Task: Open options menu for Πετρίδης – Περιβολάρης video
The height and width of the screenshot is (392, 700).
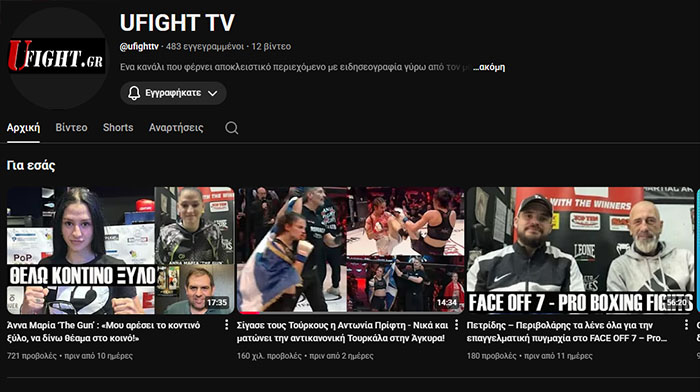Action: pos(686,325)
